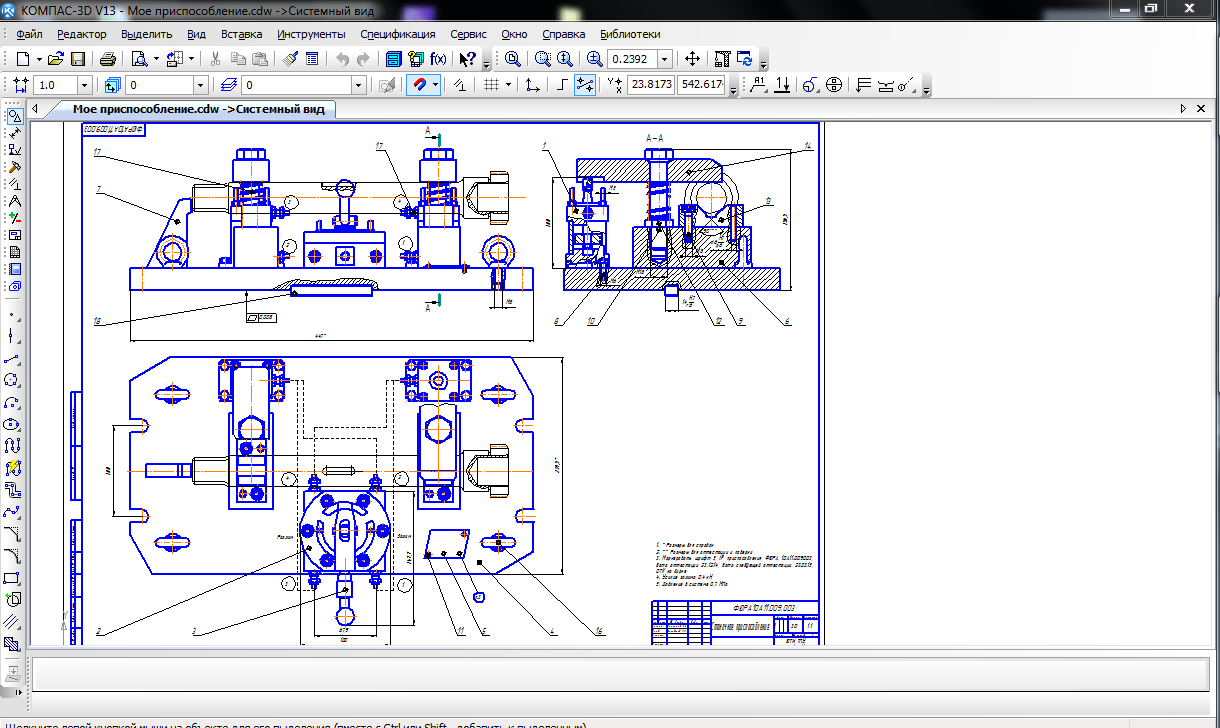This screenshot has width=1220, height=728.
Task: Cut selection with the scissors icon
Action: tap(215, 59)
